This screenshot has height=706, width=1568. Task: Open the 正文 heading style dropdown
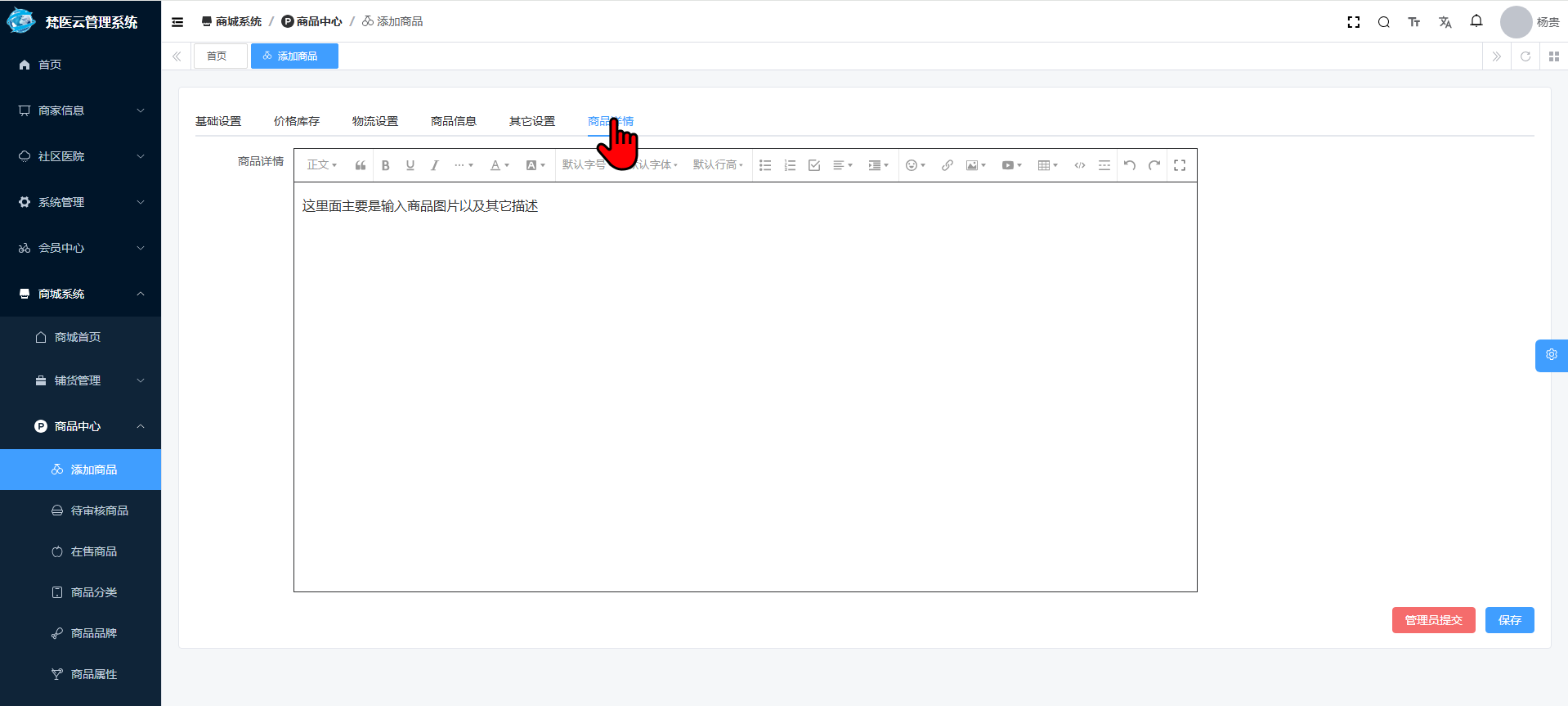(321, 165)
